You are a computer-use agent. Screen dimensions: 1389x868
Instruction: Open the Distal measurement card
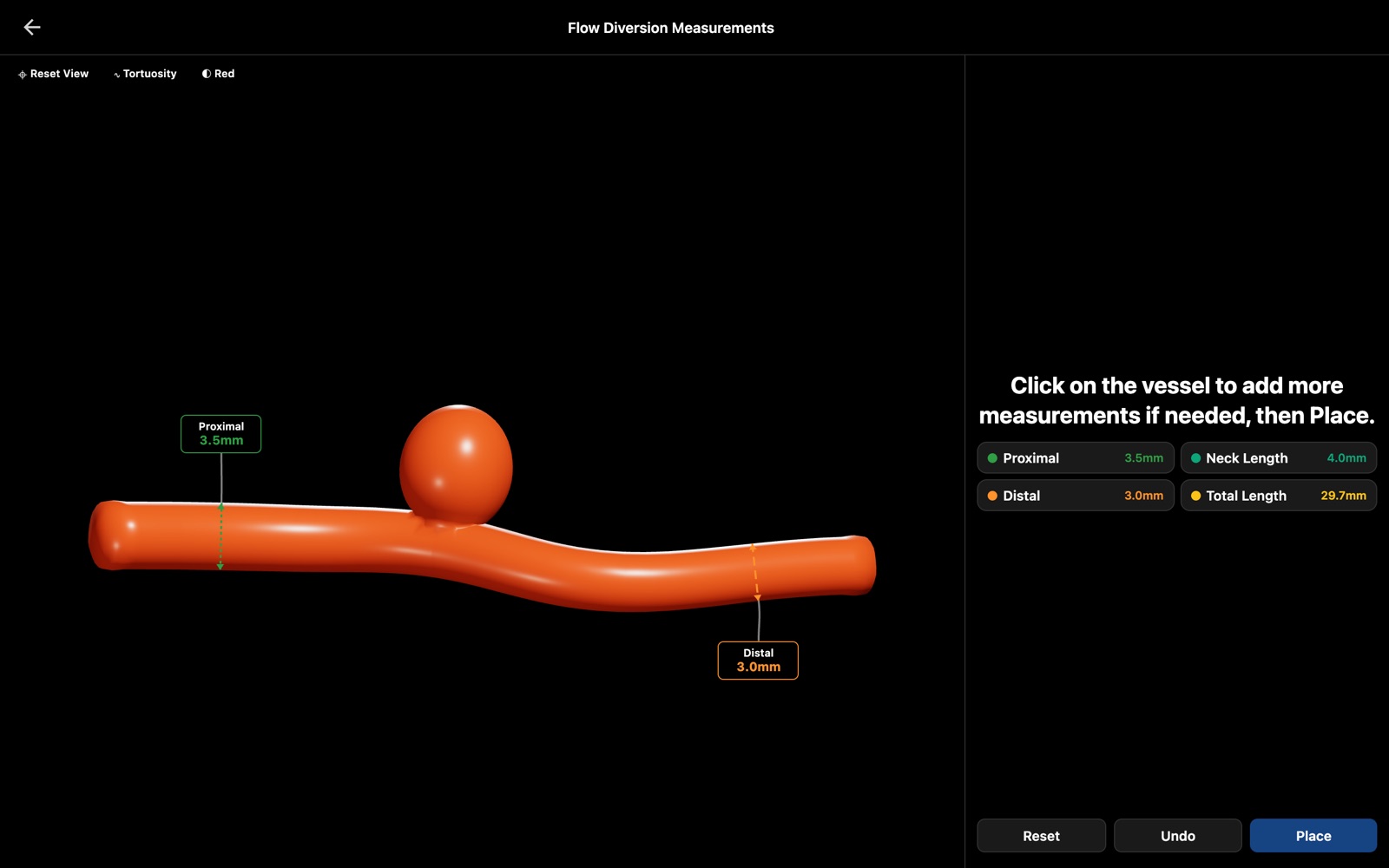point(1076,496)
